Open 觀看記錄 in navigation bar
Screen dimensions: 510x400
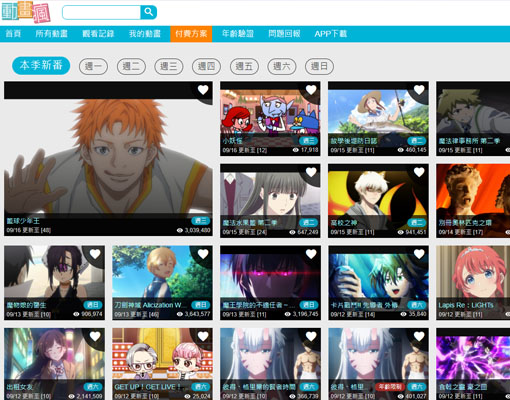pyautogui.click(x=98, y=34)
